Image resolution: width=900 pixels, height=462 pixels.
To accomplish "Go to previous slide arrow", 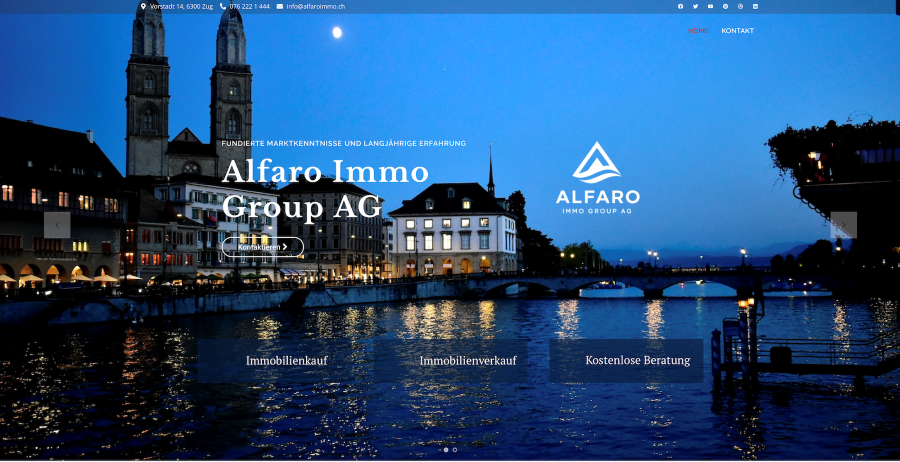I will pos(57,225).
